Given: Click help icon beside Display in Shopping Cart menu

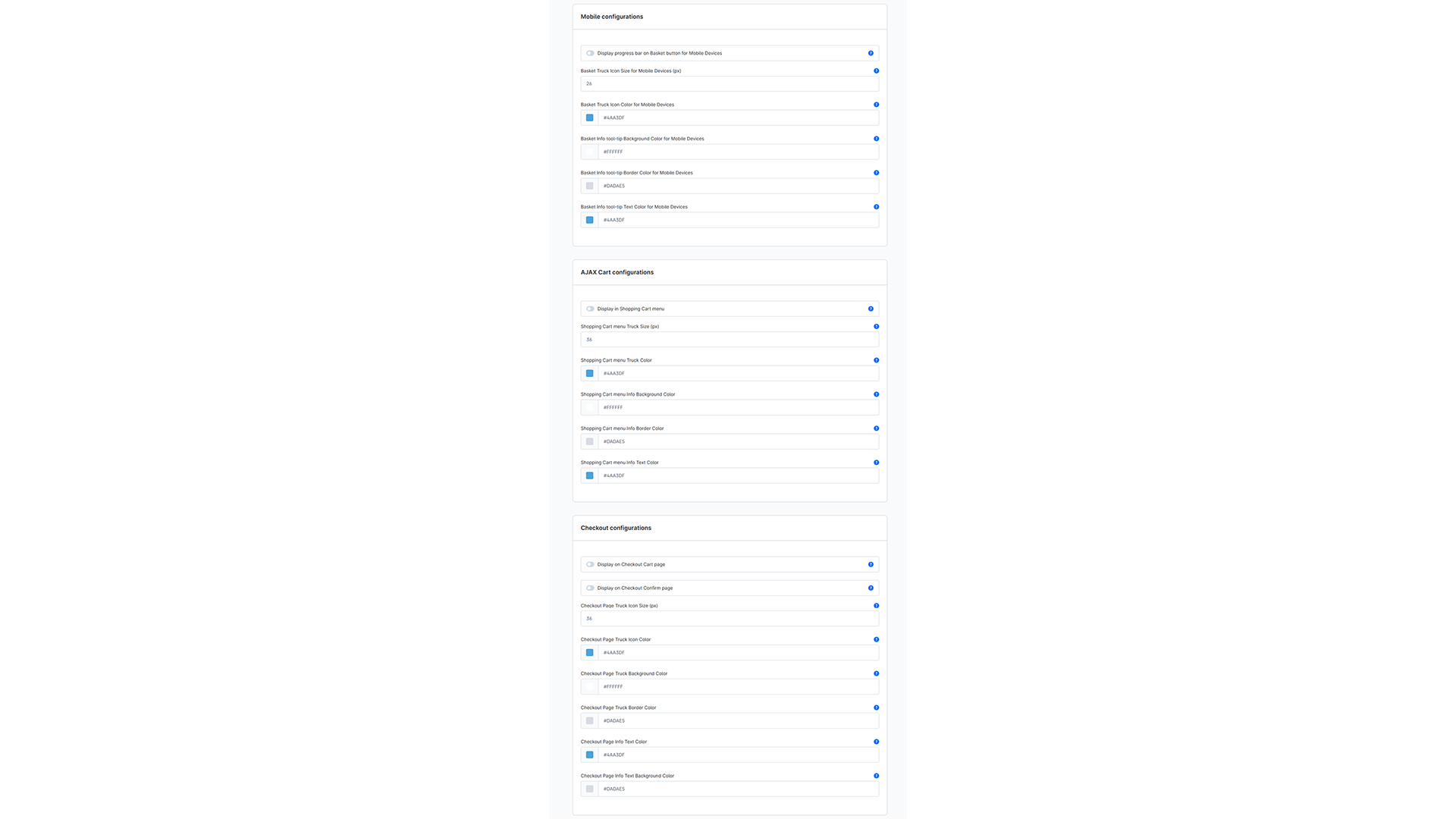Looking at the screenshot, I should click(871, 309).
